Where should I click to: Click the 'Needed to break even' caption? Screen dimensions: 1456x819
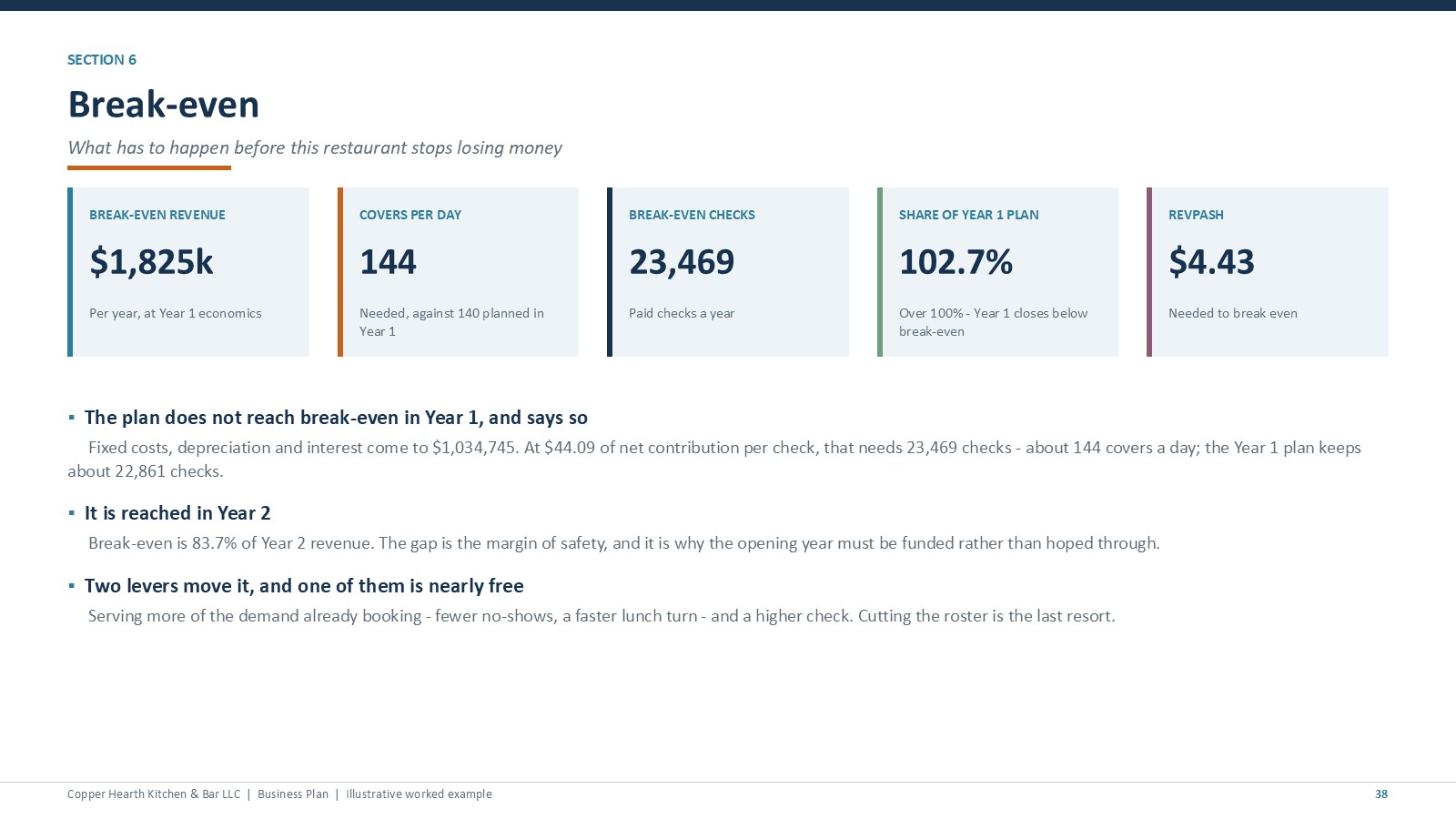[x=1233, y=313]
